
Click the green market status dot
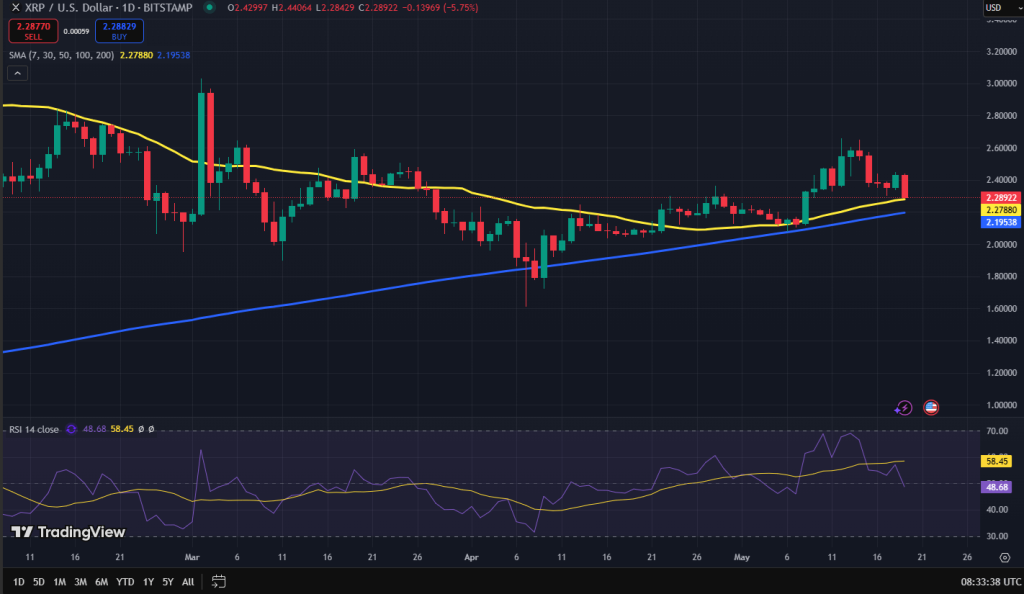coord(209,8)
